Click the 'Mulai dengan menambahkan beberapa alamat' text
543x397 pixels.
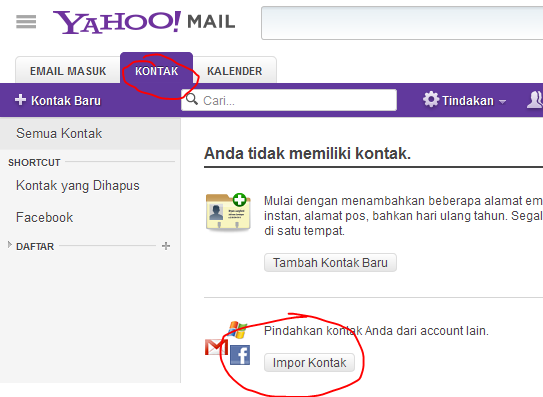pos(403,216)
